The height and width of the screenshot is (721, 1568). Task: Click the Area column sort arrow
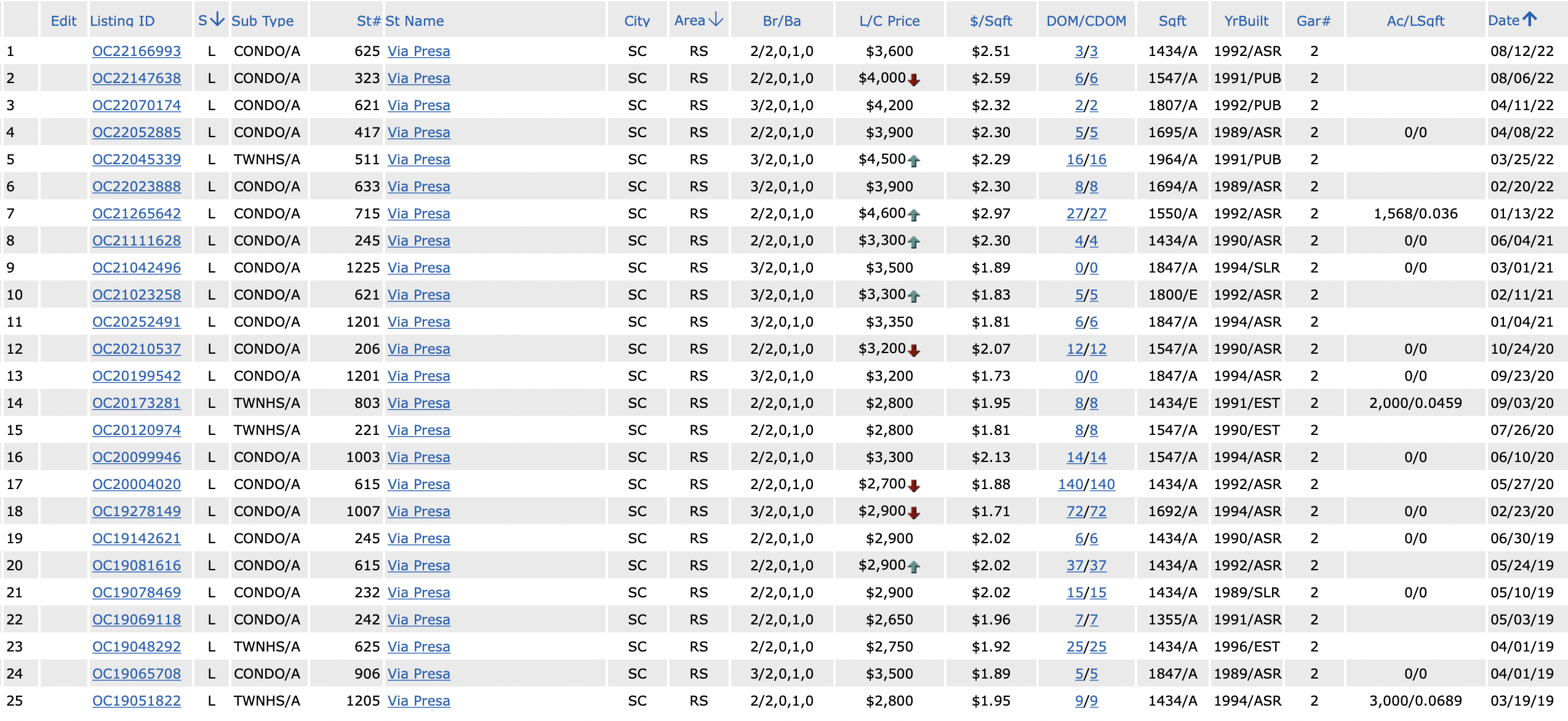point(716,20)
